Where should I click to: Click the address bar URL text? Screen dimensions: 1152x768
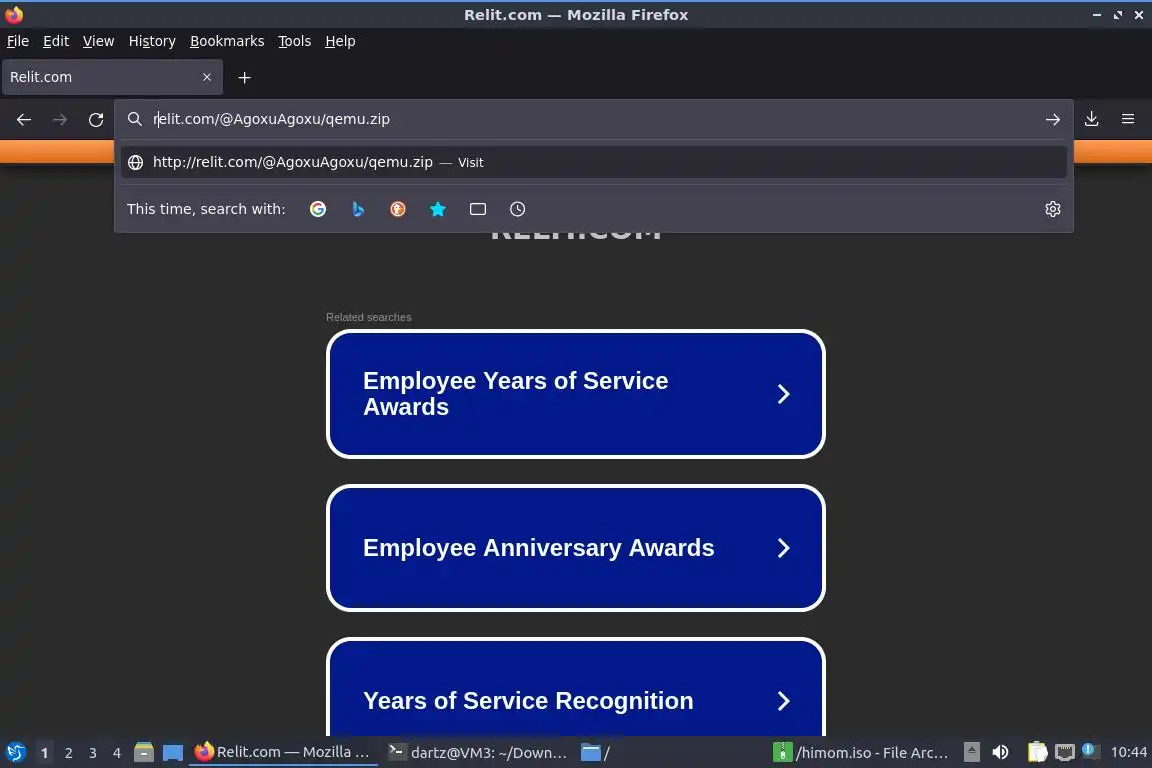tap(272, 119)
